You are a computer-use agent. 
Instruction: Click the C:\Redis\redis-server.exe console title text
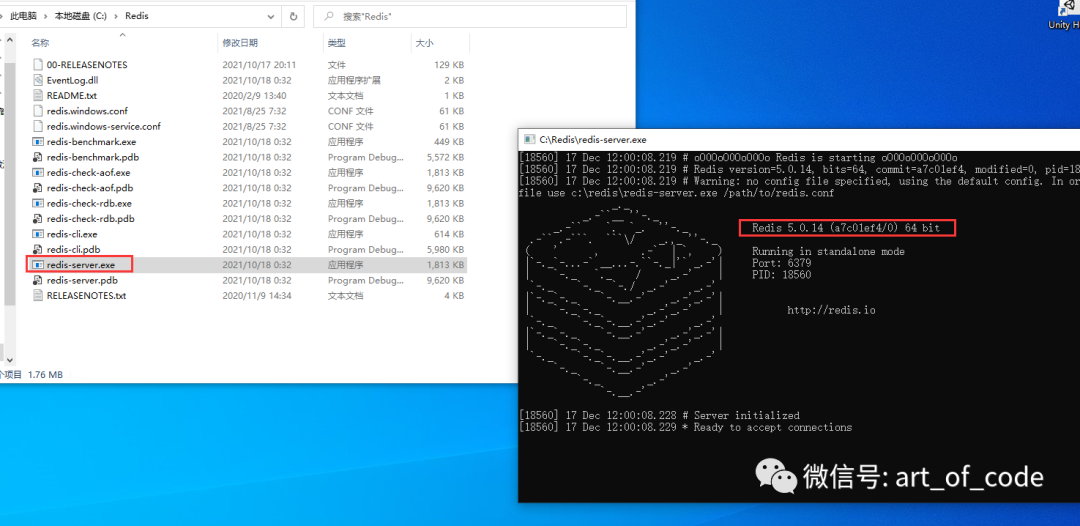[x=592, y=139]
